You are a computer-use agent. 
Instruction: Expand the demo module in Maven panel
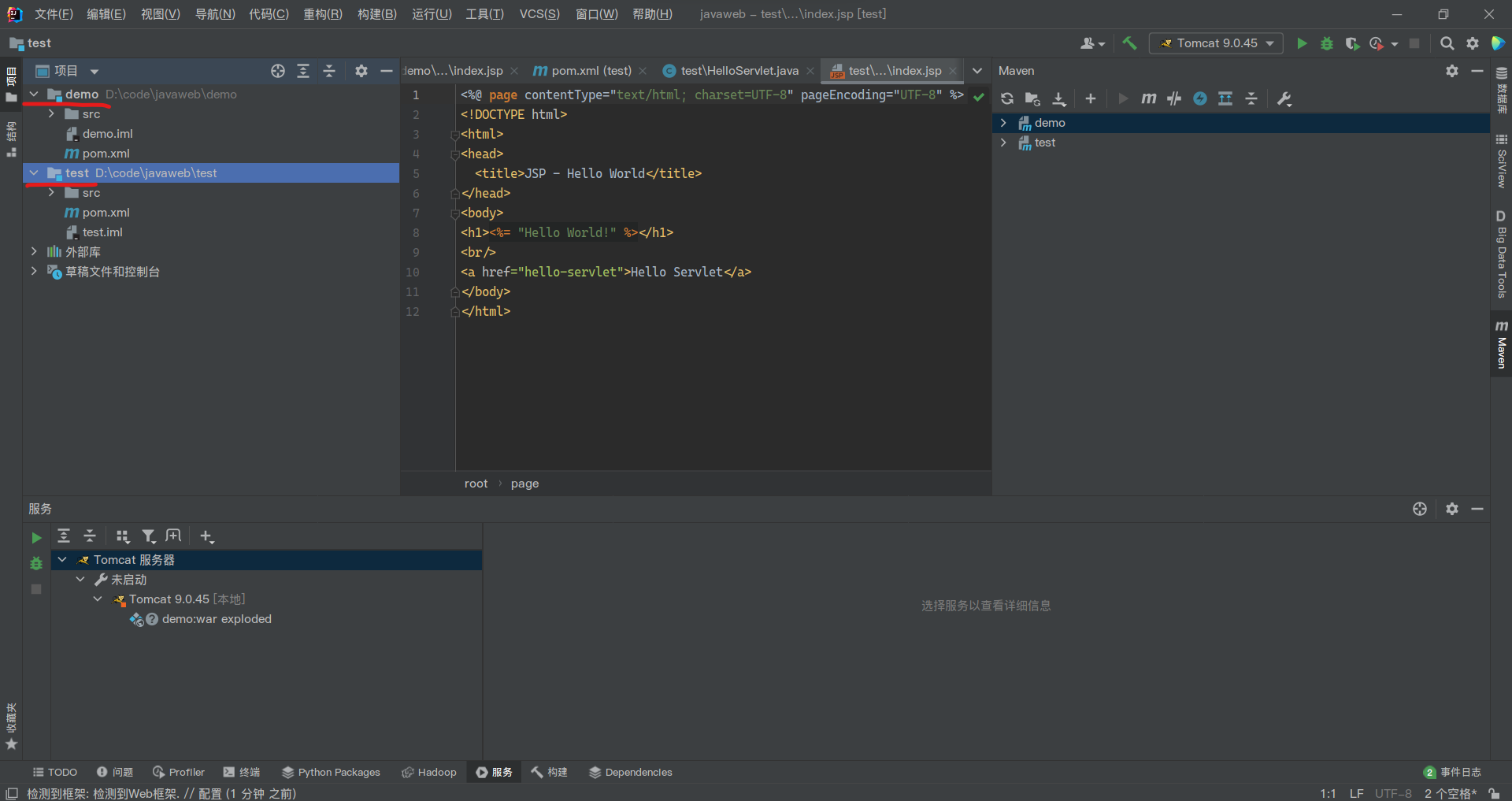coord(1003,123)
